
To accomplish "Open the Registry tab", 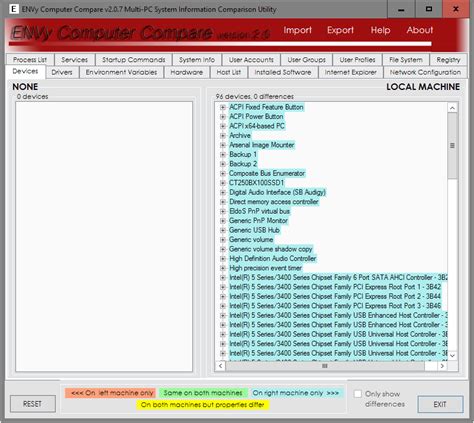I will 448,60.
